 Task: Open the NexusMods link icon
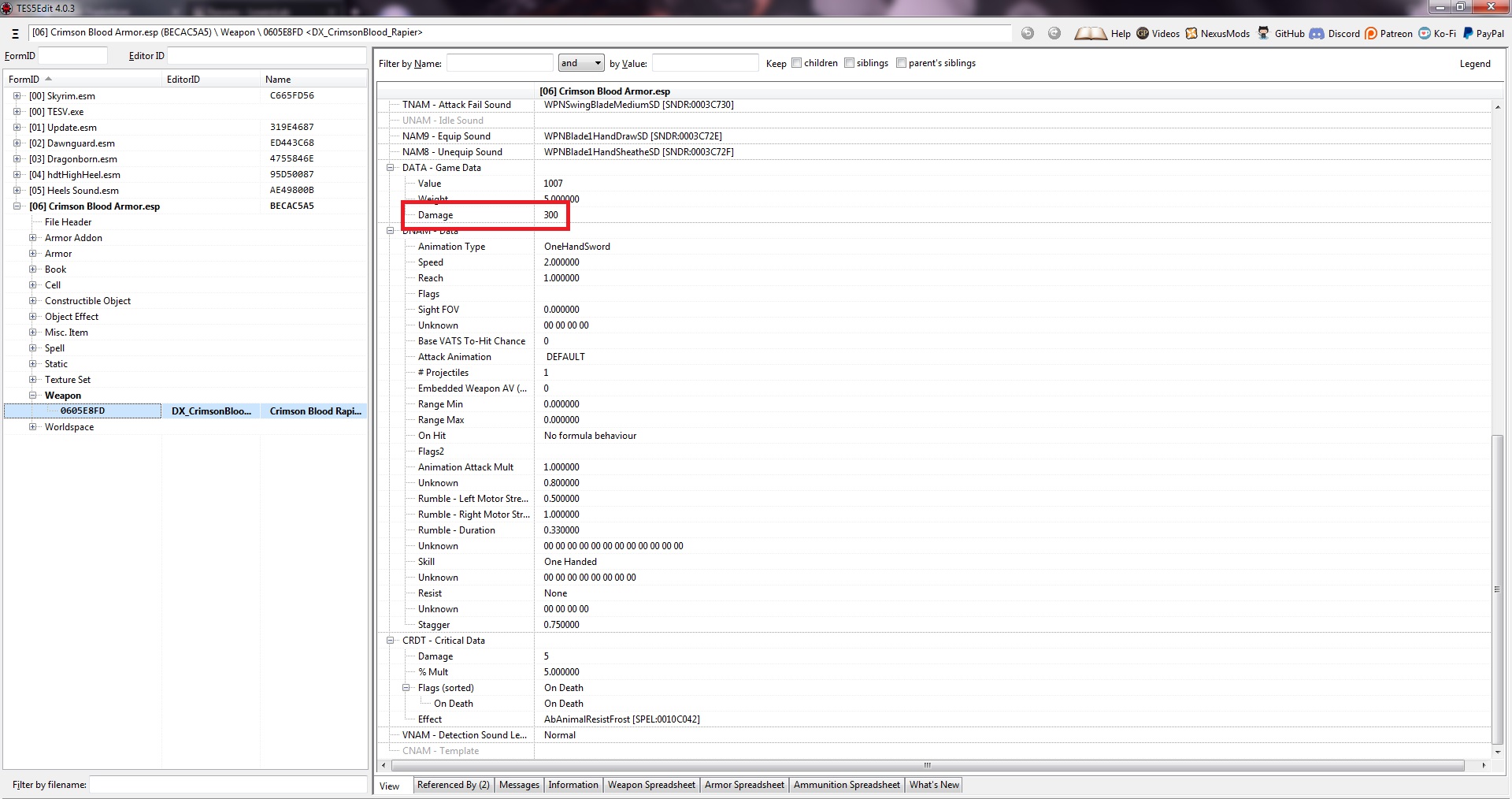coord(1191,33)
